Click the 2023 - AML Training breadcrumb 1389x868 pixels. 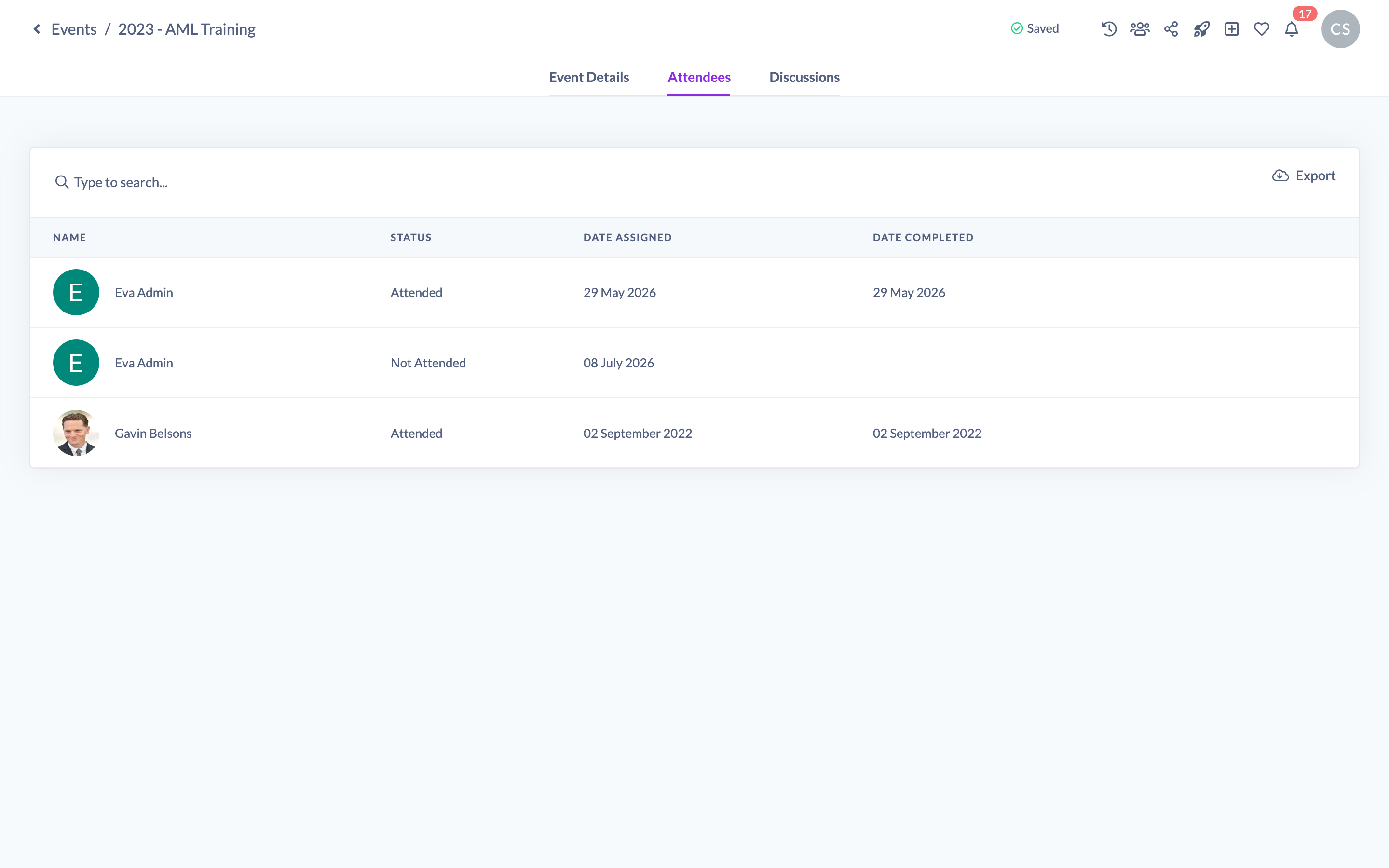coord(187,29)
